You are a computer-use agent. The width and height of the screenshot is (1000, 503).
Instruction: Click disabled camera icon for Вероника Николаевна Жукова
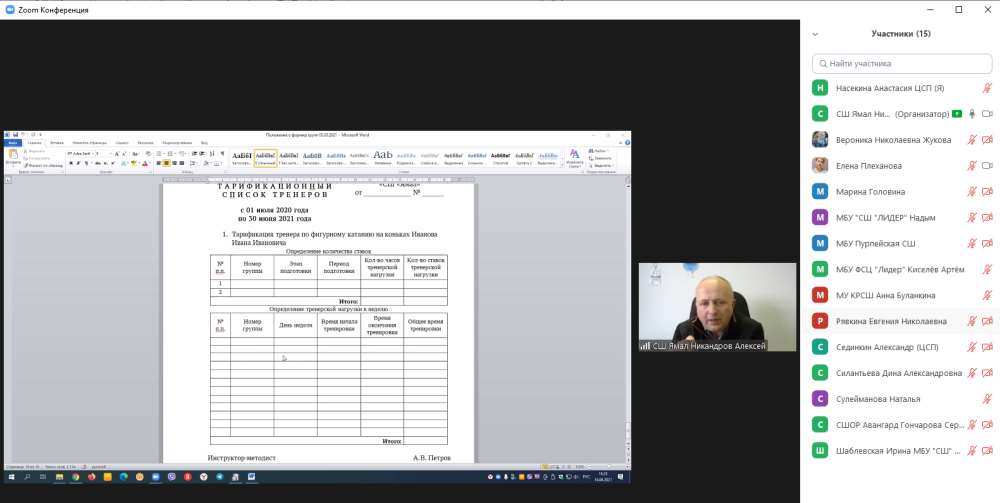point(987,140)
